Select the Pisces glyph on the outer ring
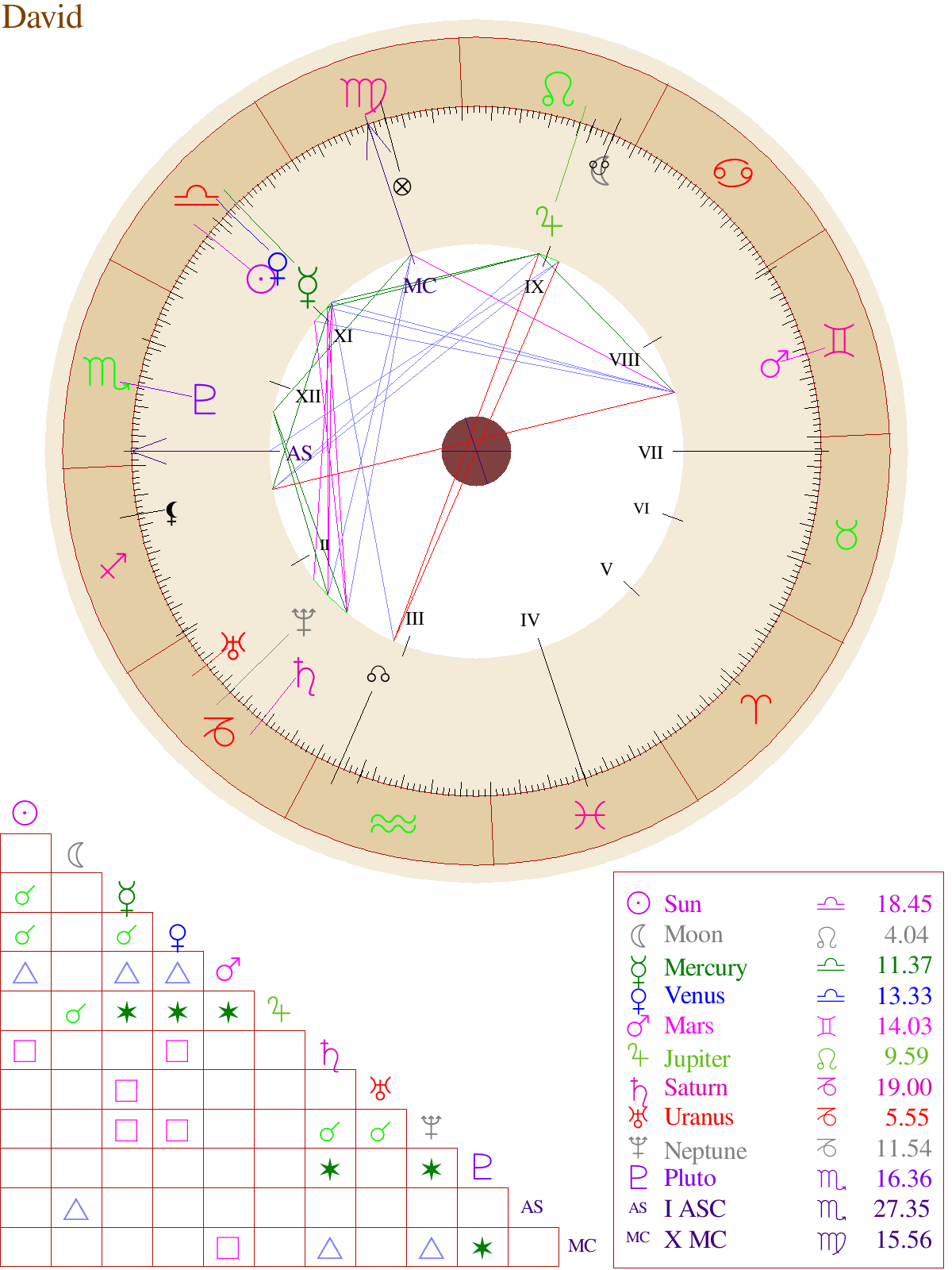This screenshot has width=952, height=1270. [x=590, y=815]
